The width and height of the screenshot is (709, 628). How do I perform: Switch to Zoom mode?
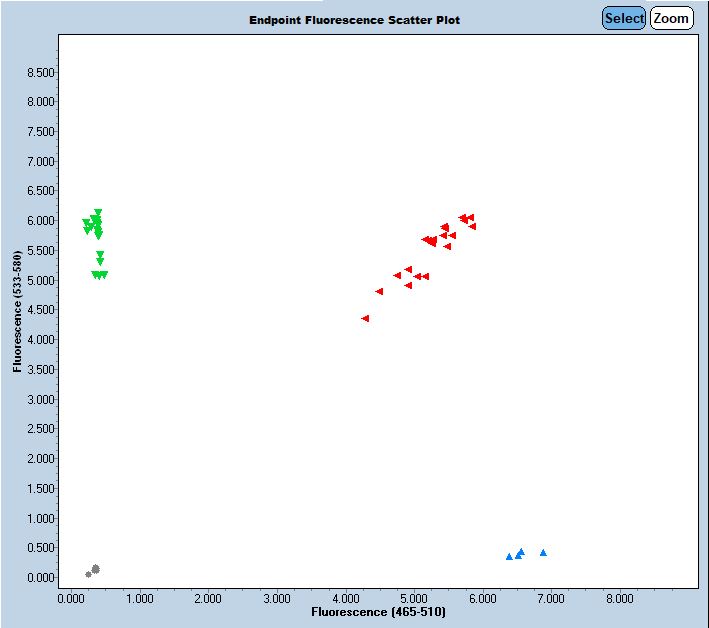coord(671,18)
